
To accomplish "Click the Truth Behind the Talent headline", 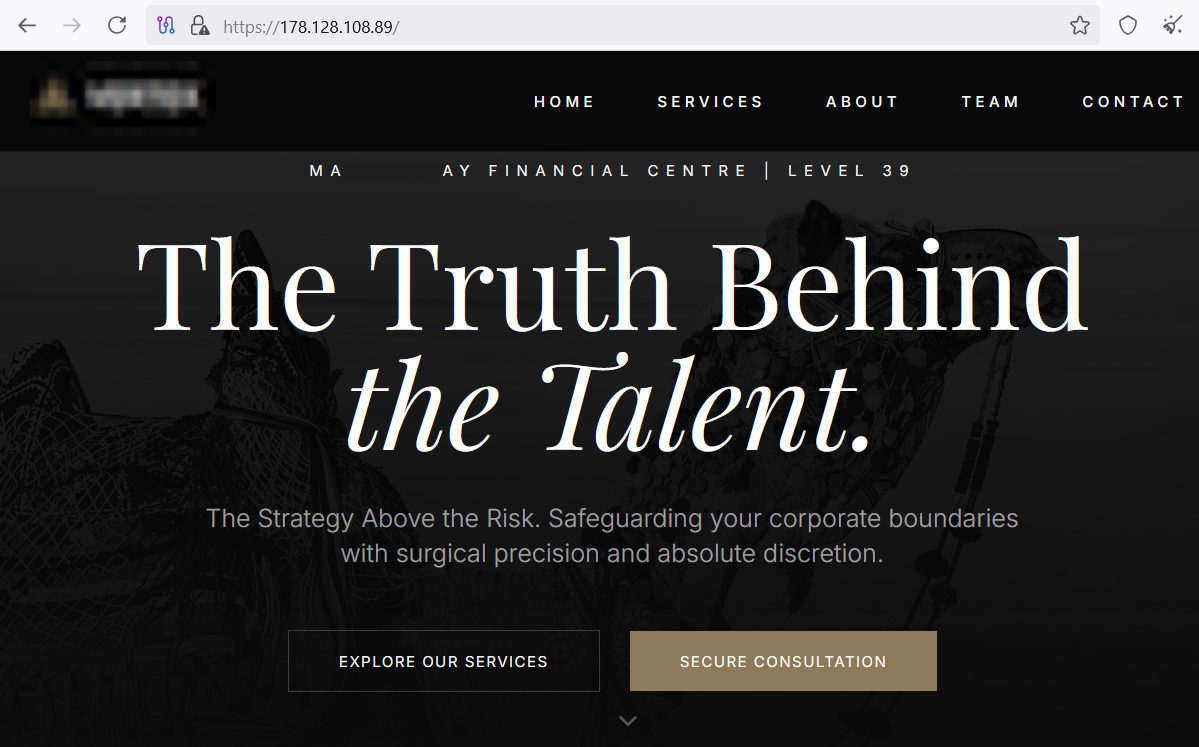I will tap(612, 343).
